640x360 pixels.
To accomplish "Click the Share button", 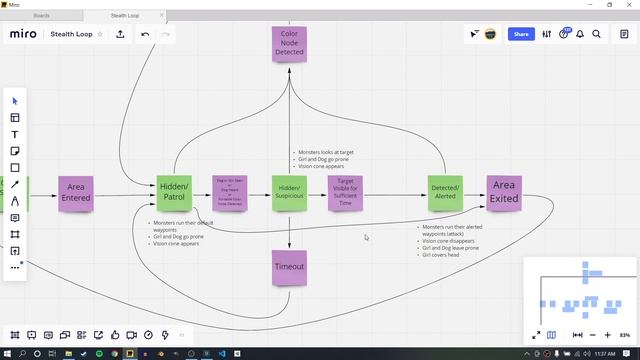I will (x=521, y=34).
